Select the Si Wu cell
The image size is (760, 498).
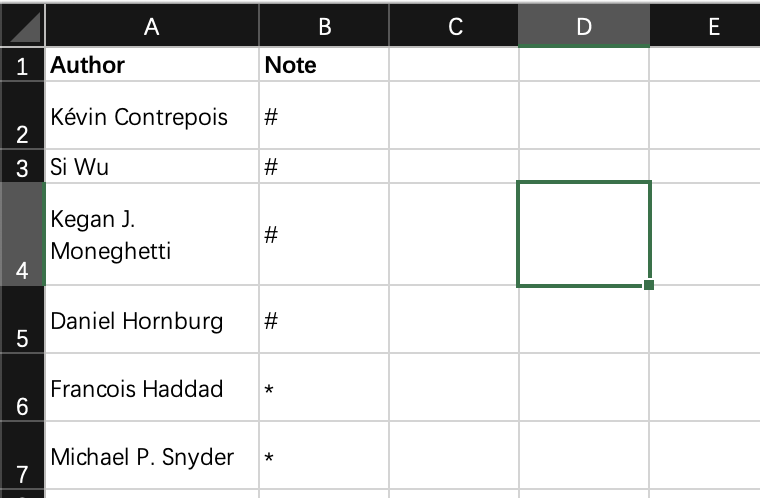[x=152, y=166]
